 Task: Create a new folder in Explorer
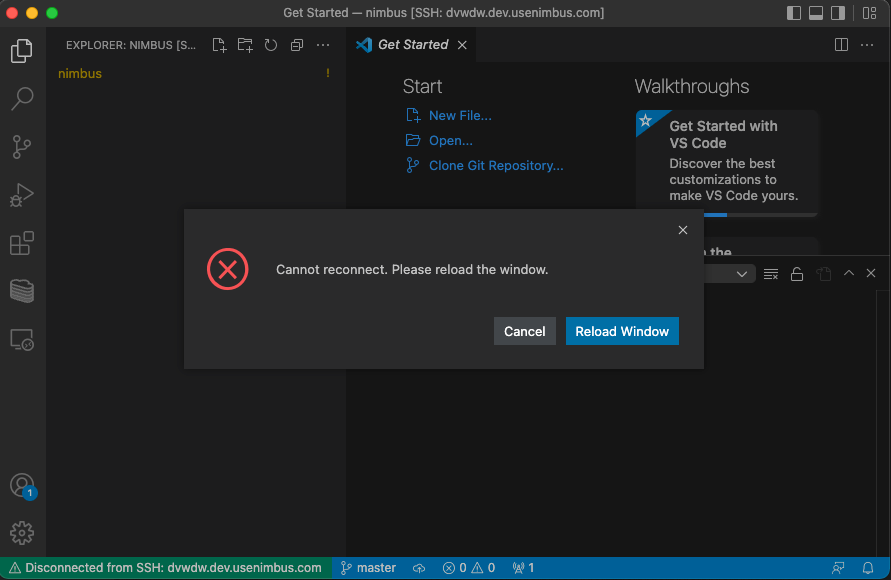coord(245,45)
